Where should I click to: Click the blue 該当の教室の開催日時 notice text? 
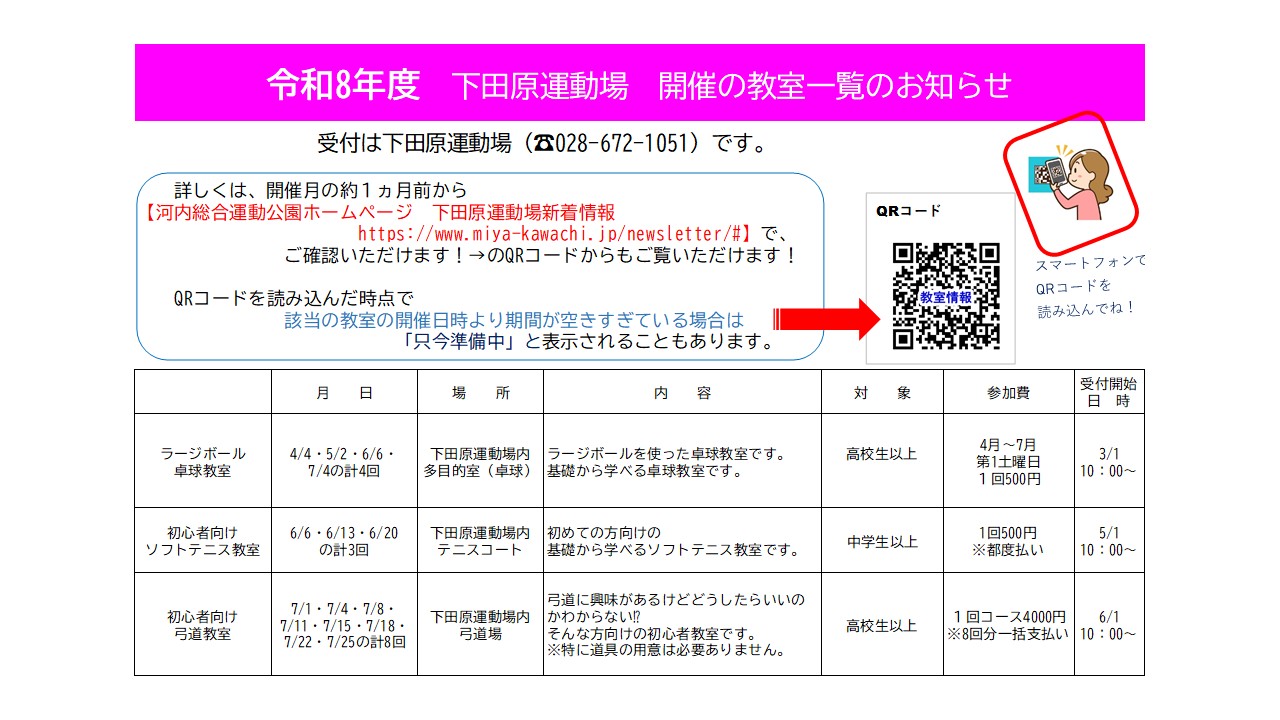(514, 321)
